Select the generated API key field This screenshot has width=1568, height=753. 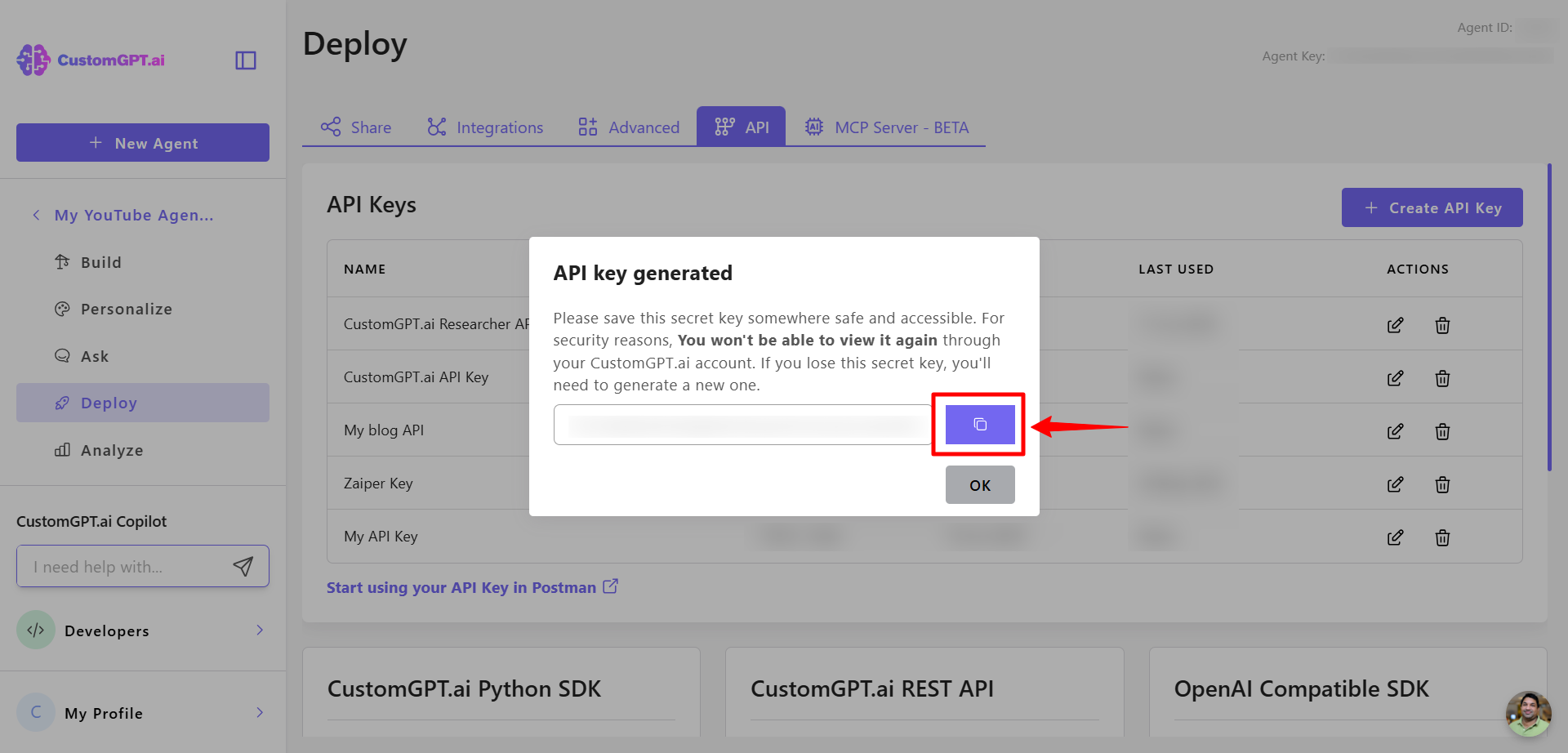point(742,425)
